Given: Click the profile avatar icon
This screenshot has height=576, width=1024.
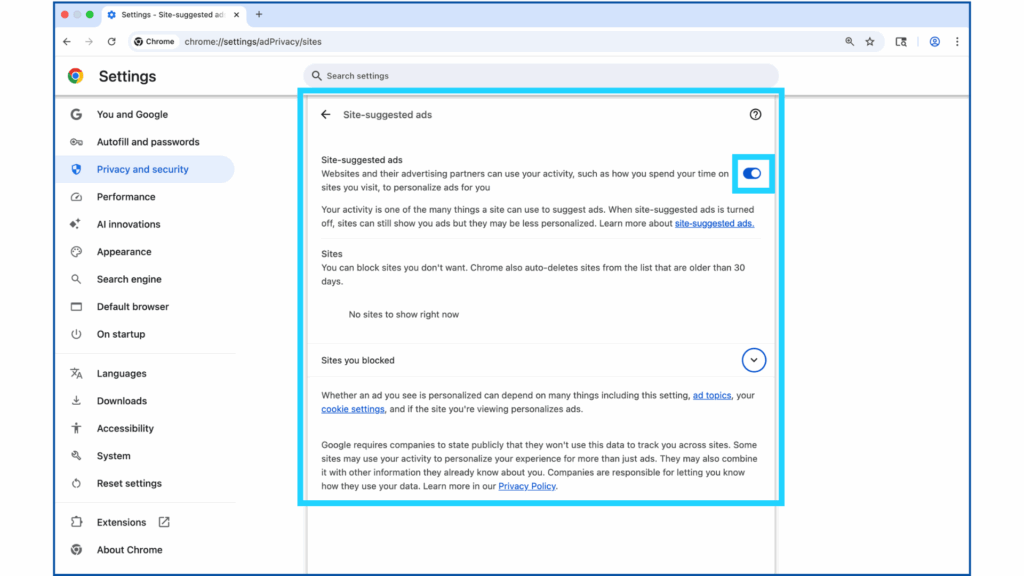Looking at the screenshot, I should pyautogui.click(x=934, y=42).
